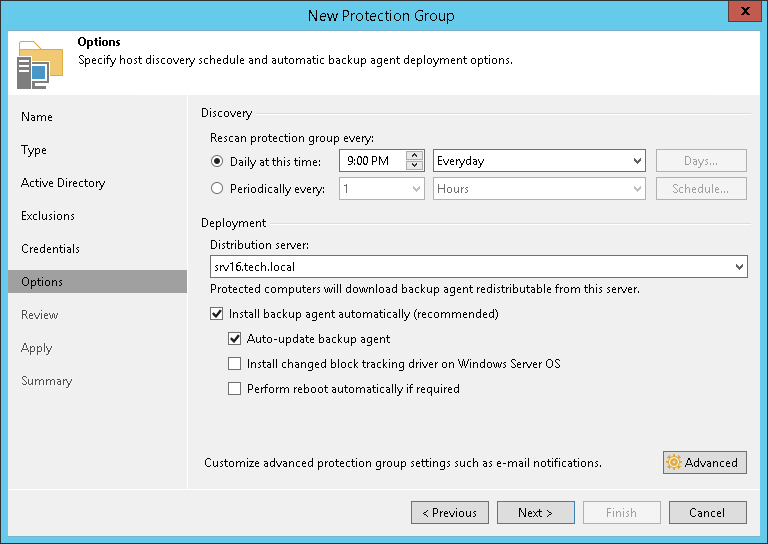The height and width of the screenshot is (544, 768).
Task: Open the Active Directory step
Action: (x=63, y=183)
